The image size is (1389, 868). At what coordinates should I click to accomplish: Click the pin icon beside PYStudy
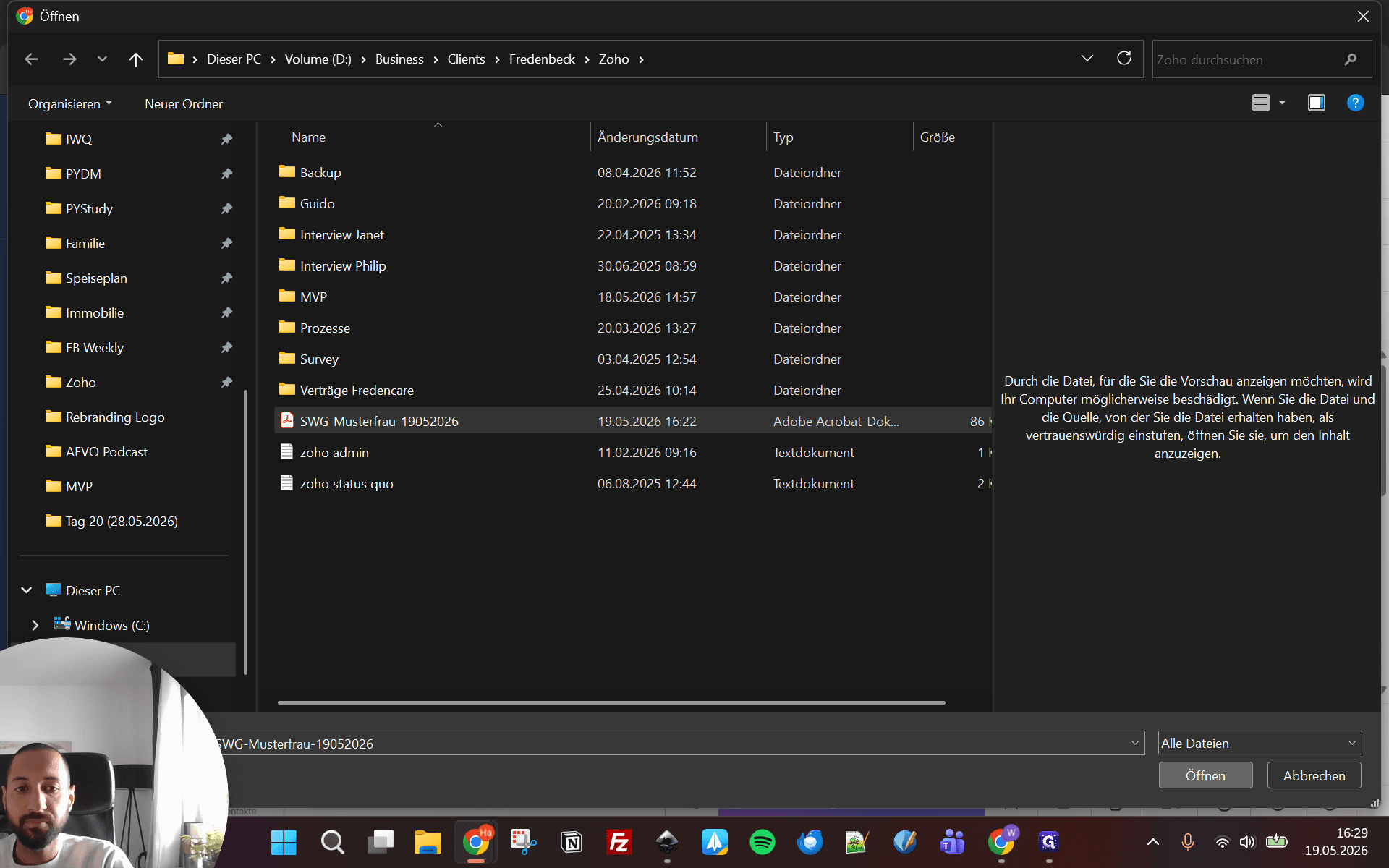[x=226, y=208]
